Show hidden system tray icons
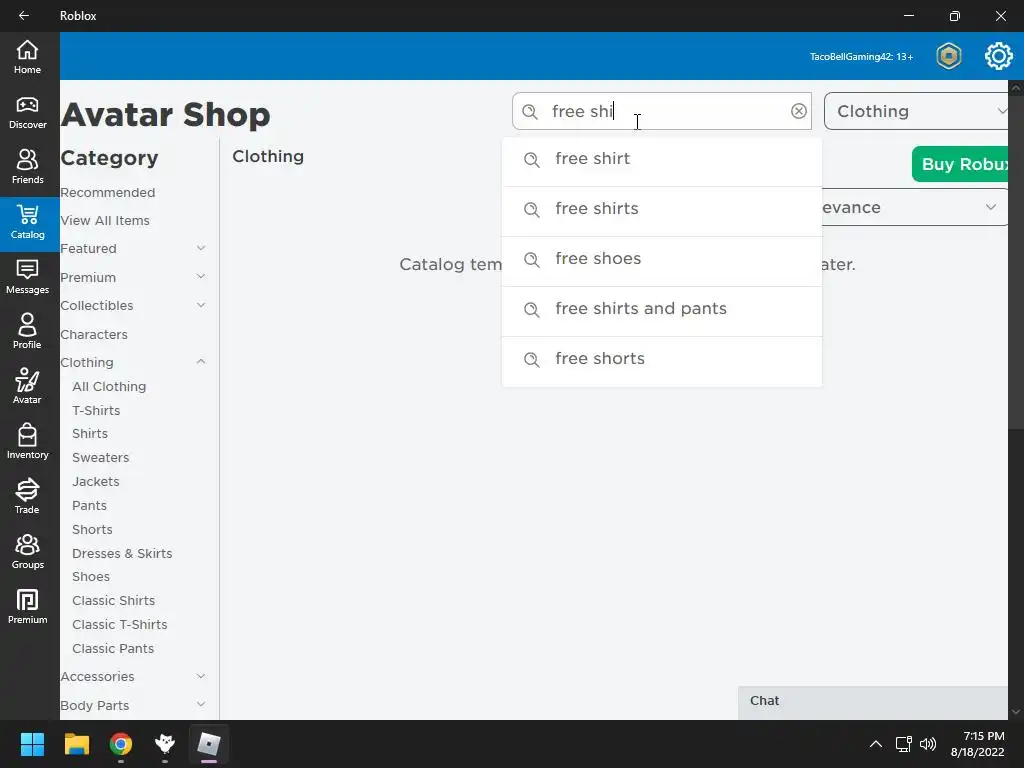Image resolution: width=1024 pixels, height=768 pixels. 876,744
